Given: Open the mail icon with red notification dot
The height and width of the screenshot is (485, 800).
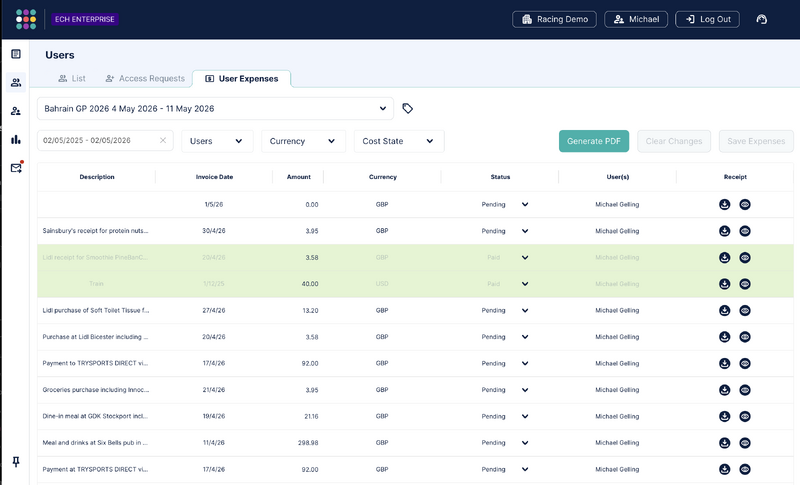Looking at the screenshot, I should coord(16,167).
